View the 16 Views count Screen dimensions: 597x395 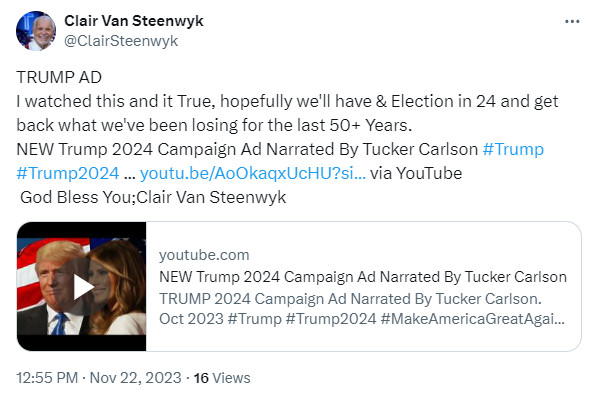(x=222, y=378)
